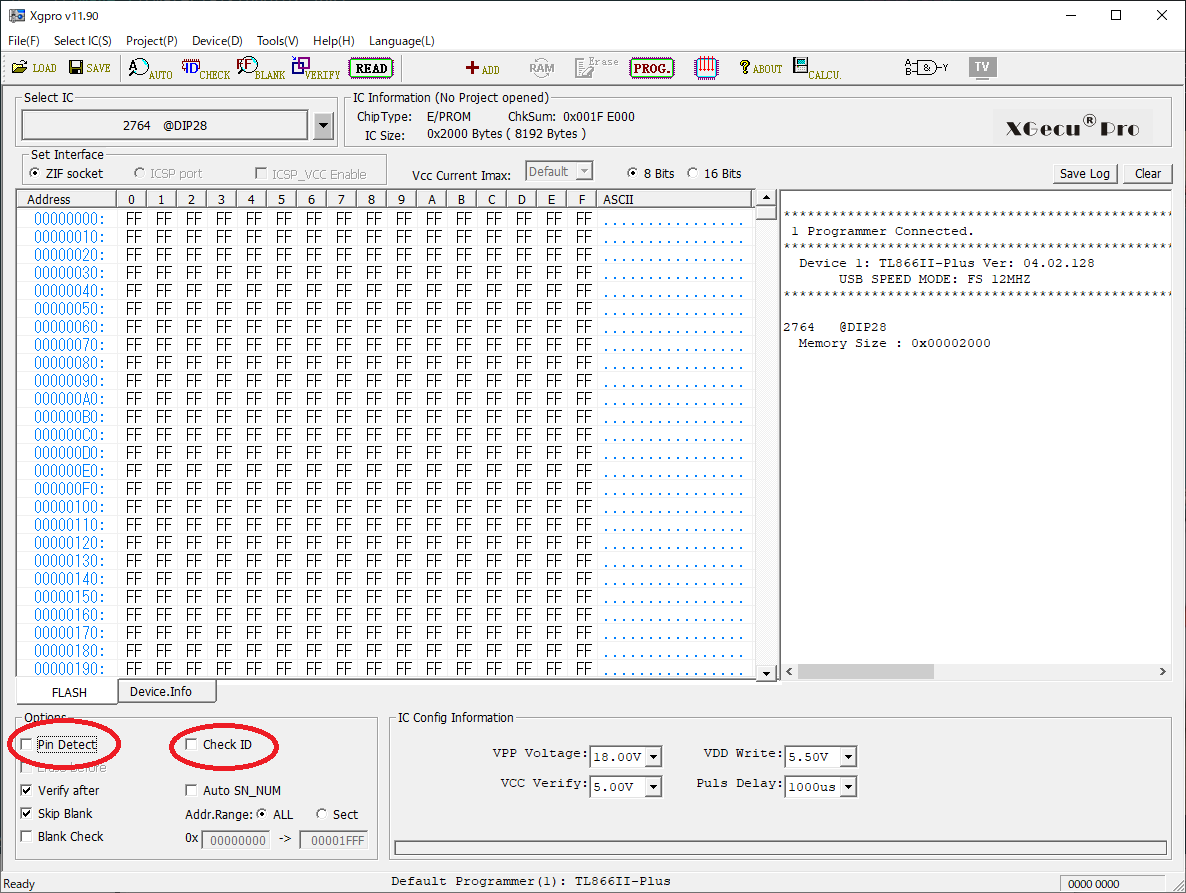Expand the VCC Verify dropdown
Viewport: 1186px width, 893px height.
pos(654,786)
